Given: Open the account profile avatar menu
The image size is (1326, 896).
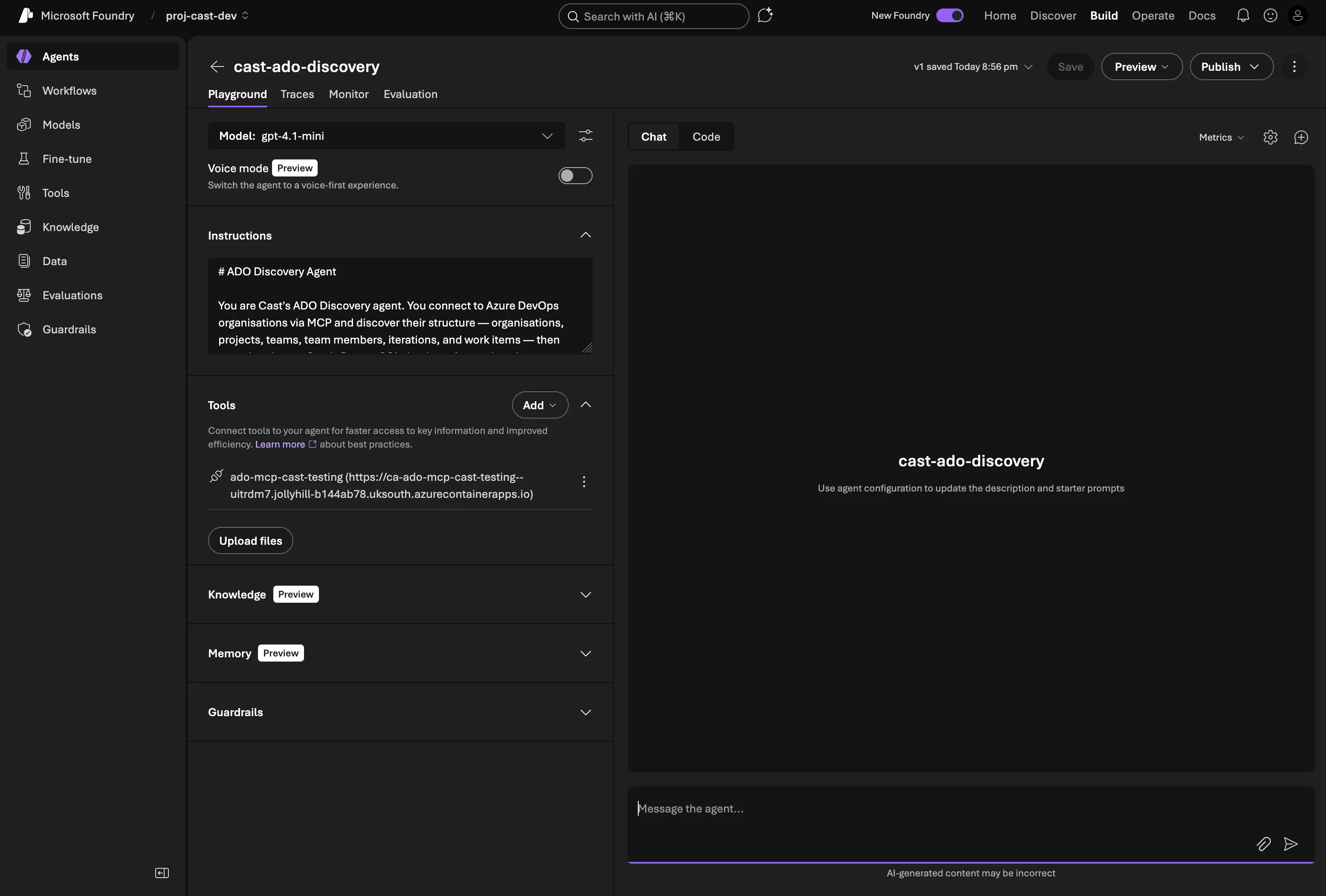Looking at the screenshot, I should click(1299, 15).
